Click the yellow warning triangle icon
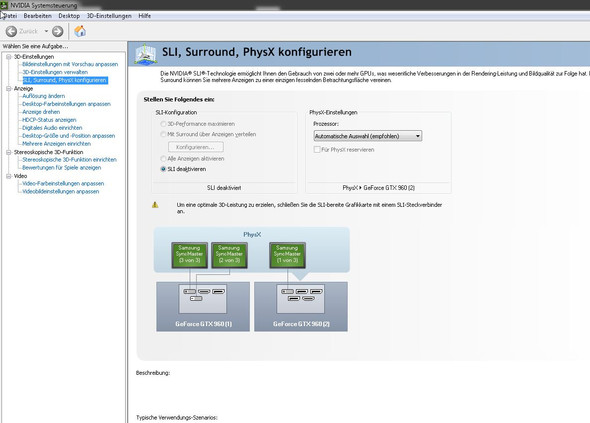 (155, 205)
